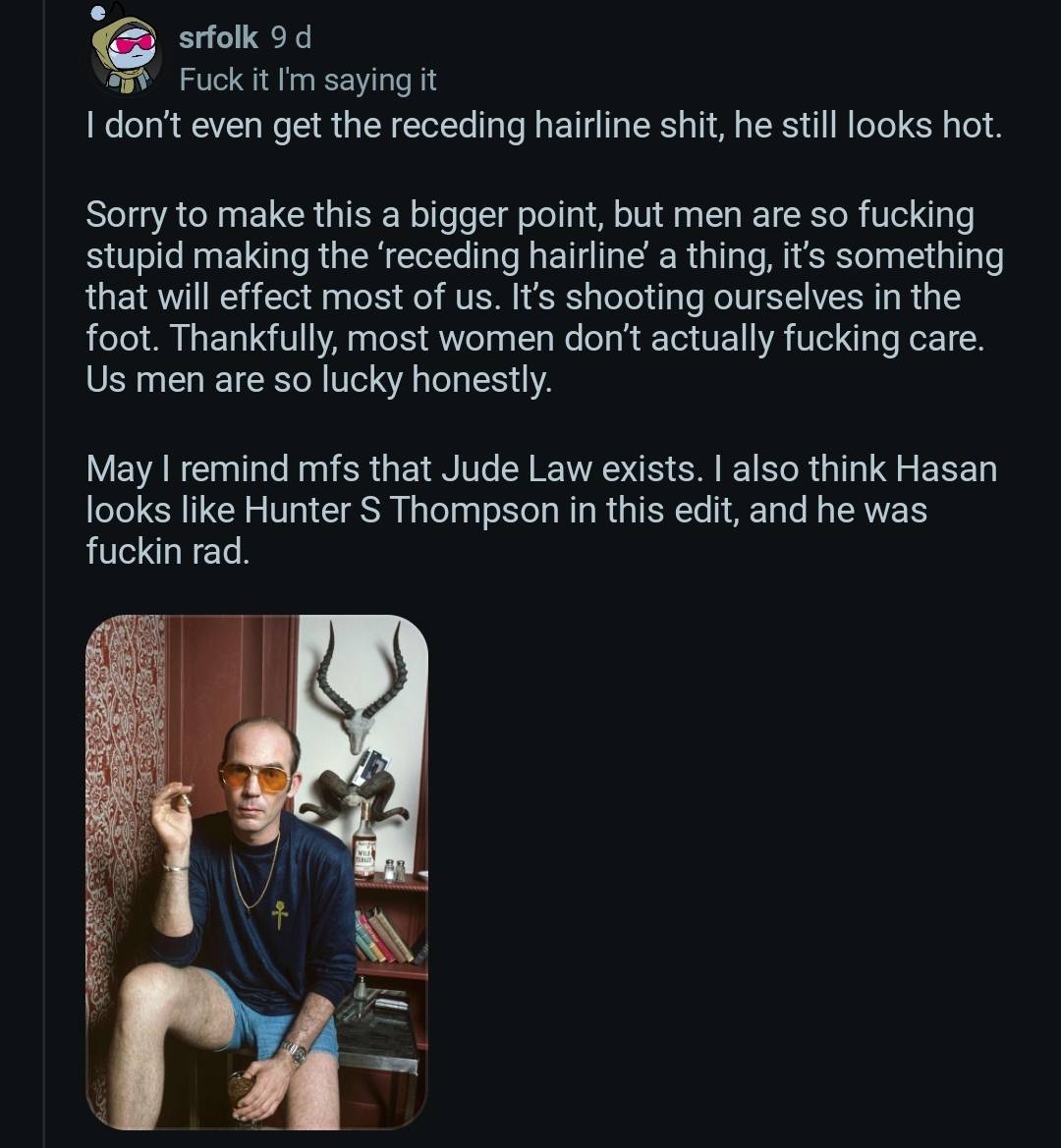Screen dimensions: 1061x1148
Task: Click the "Hunter S Thompson" text
Action: click(401, 510)
